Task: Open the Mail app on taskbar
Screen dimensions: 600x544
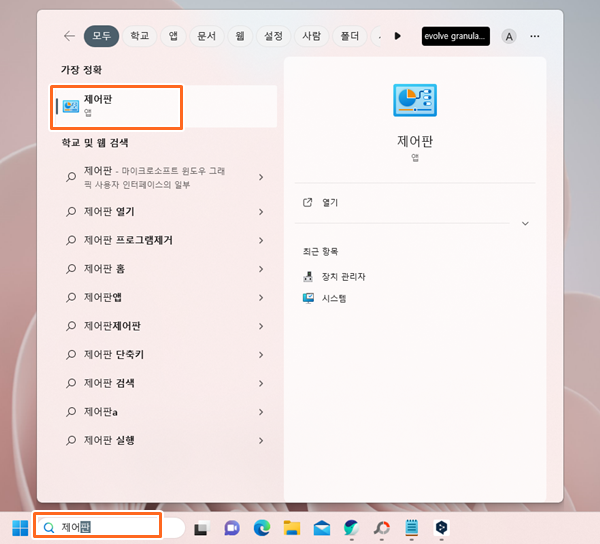Action: [322, 528]
